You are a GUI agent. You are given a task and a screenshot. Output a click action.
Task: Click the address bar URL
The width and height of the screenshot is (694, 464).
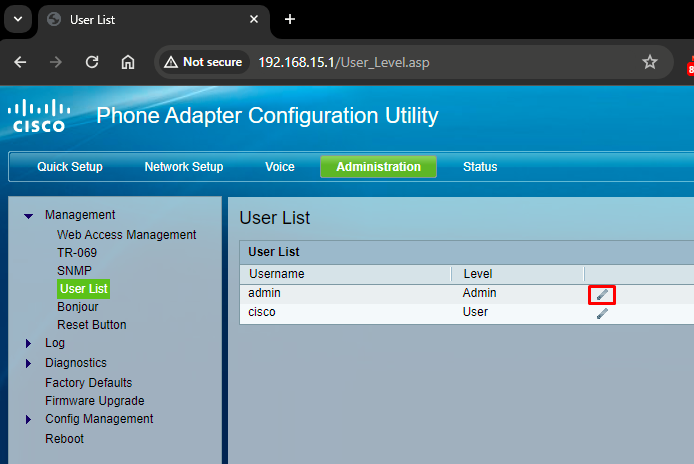click(344, 62)
